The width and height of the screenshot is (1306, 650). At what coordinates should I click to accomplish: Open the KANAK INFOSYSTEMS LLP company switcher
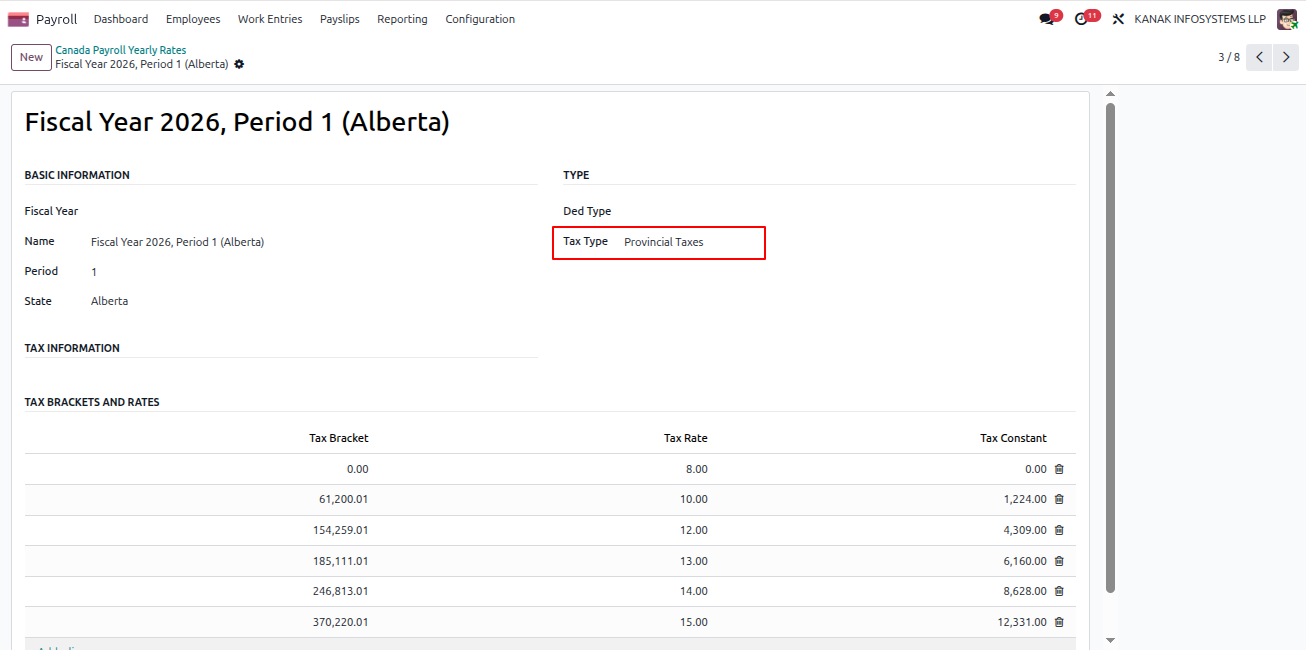[x=1200, y=19]
